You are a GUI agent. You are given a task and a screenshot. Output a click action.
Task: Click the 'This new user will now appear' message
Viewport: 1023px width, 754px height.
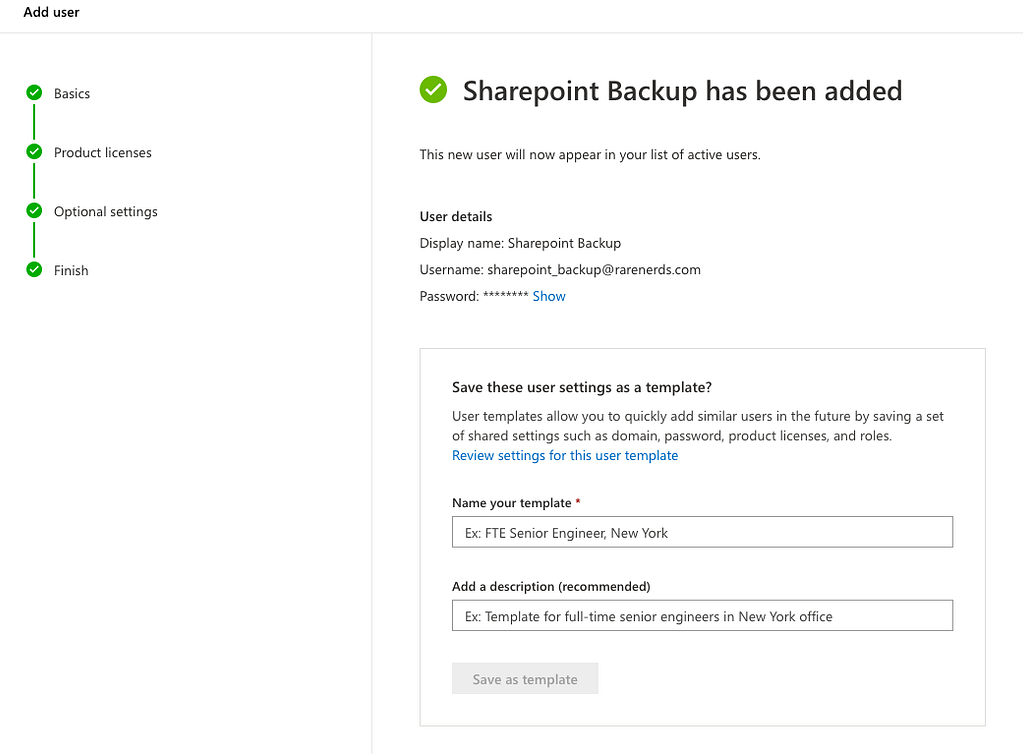coord(590,155)
